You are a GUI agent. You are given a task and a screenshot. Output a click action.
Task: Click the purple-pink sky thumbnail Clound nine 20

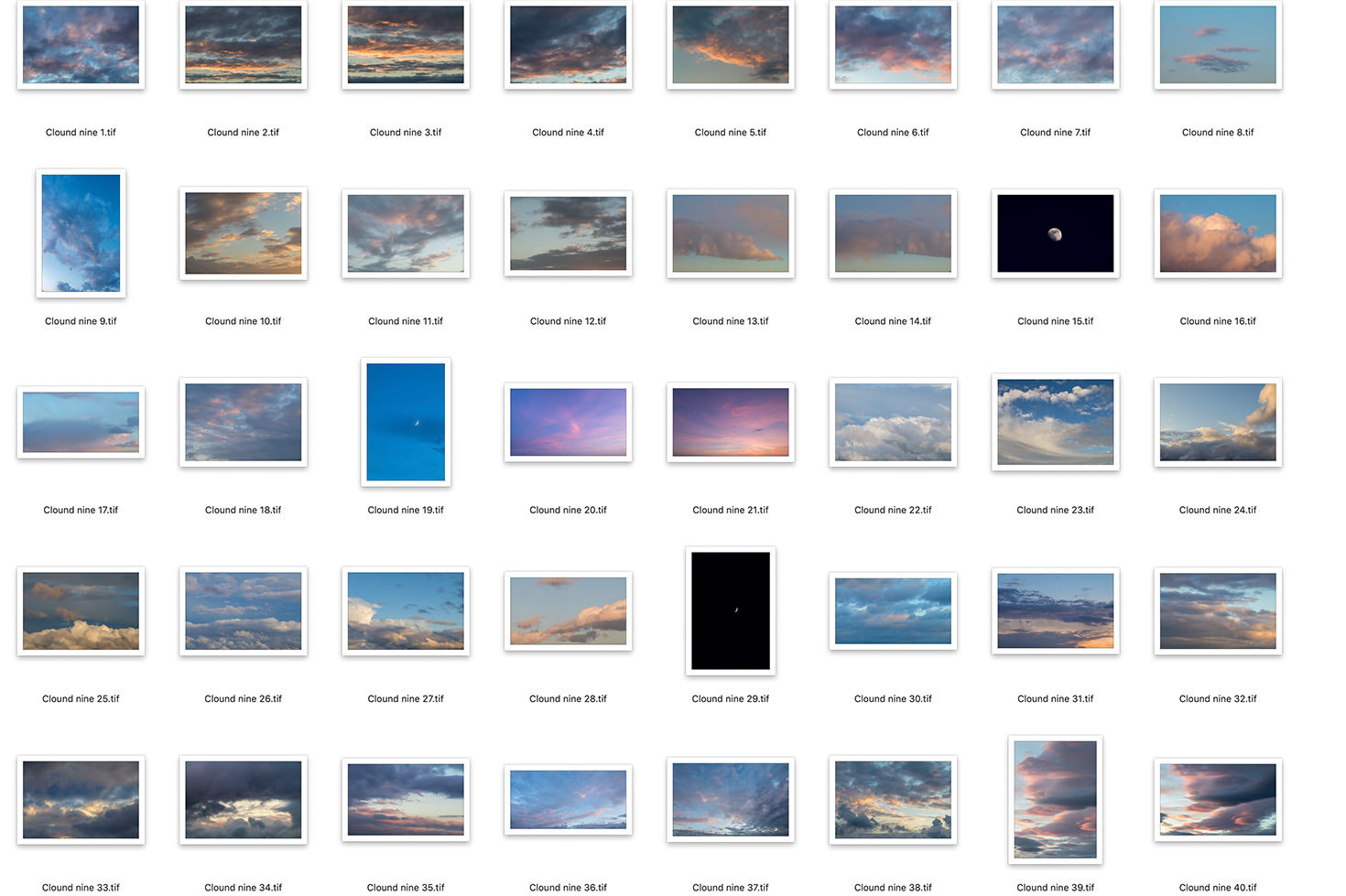[568, 422]
